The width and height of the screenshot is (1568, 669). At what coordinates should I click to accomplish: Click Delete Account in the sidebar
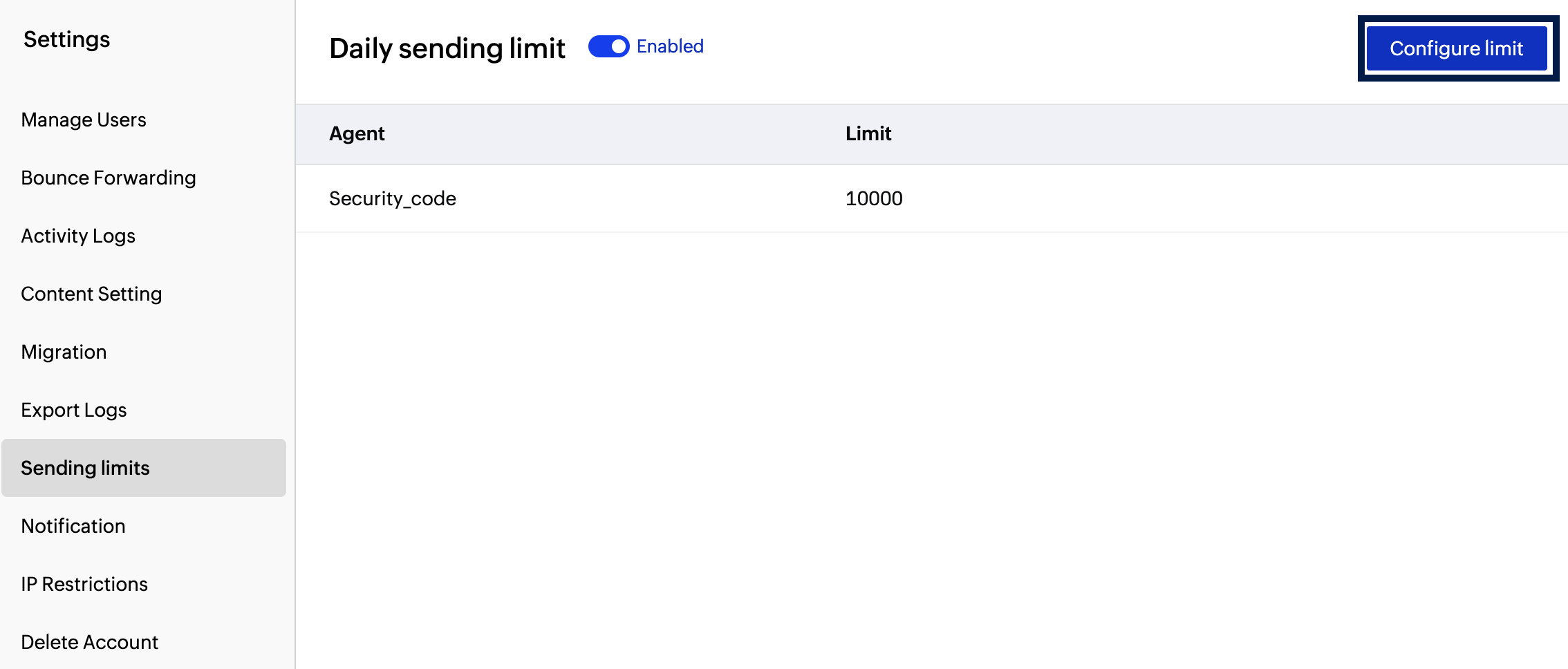(x=89, y=642)
